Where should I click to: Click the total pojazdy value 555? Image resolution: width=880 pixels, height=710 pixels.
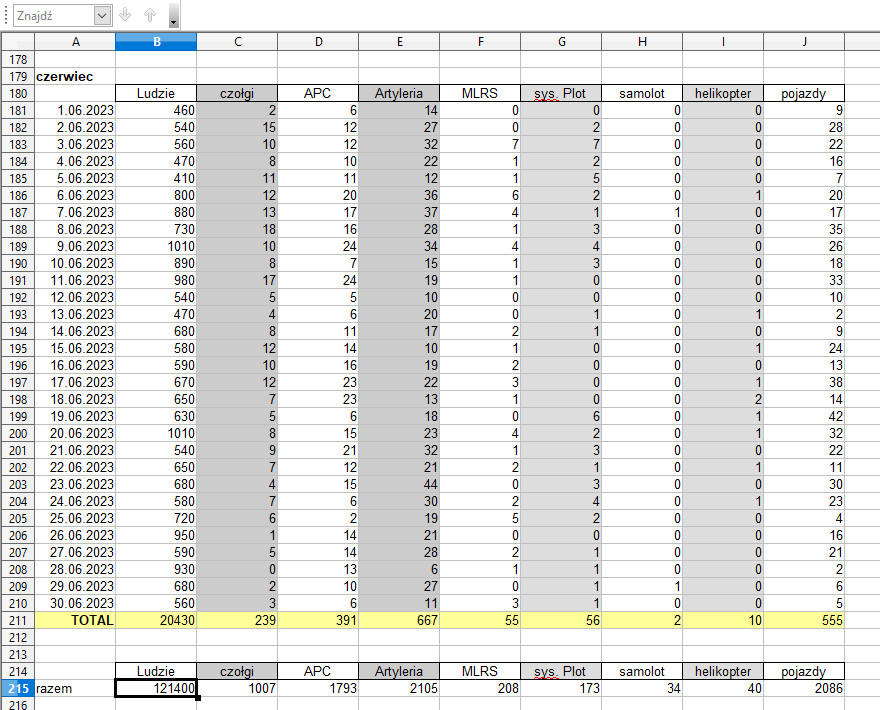tap(804, 620)
